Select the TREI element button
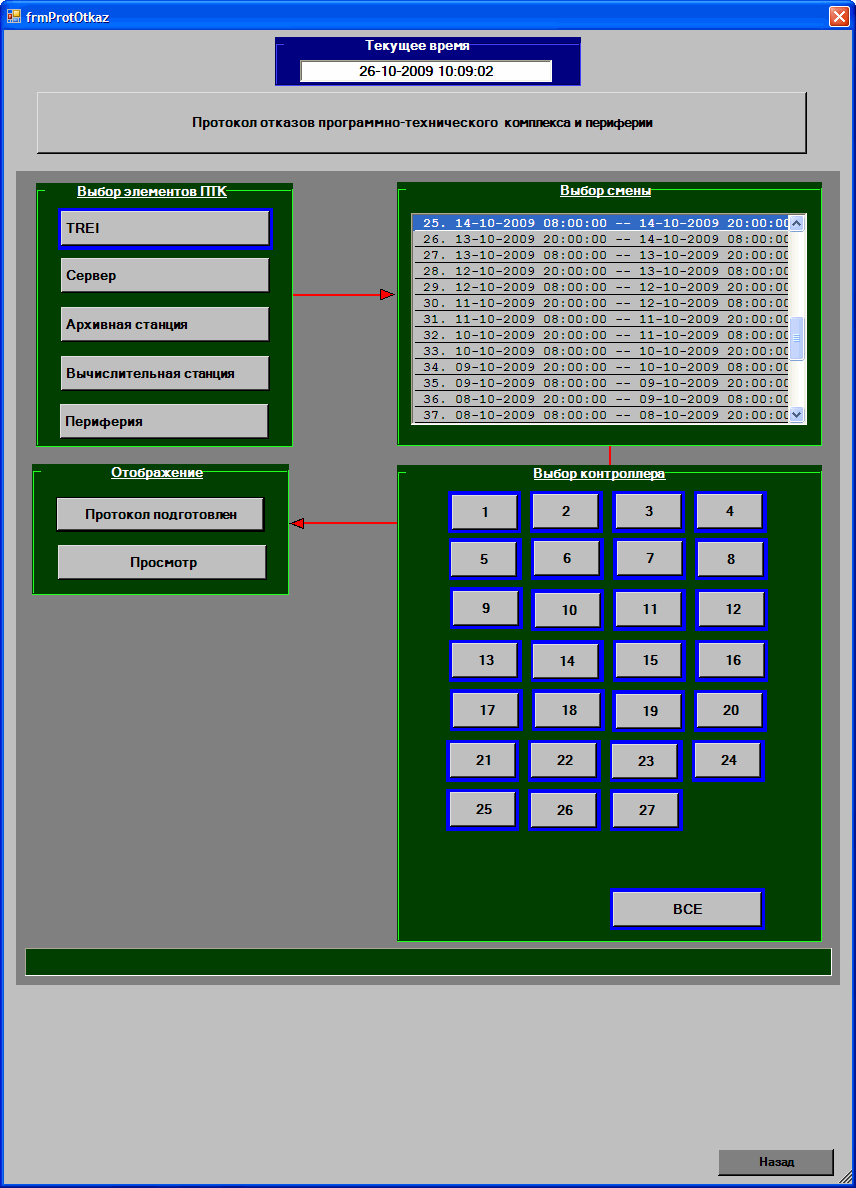The image size is (856, 1188). click(164, 228)
